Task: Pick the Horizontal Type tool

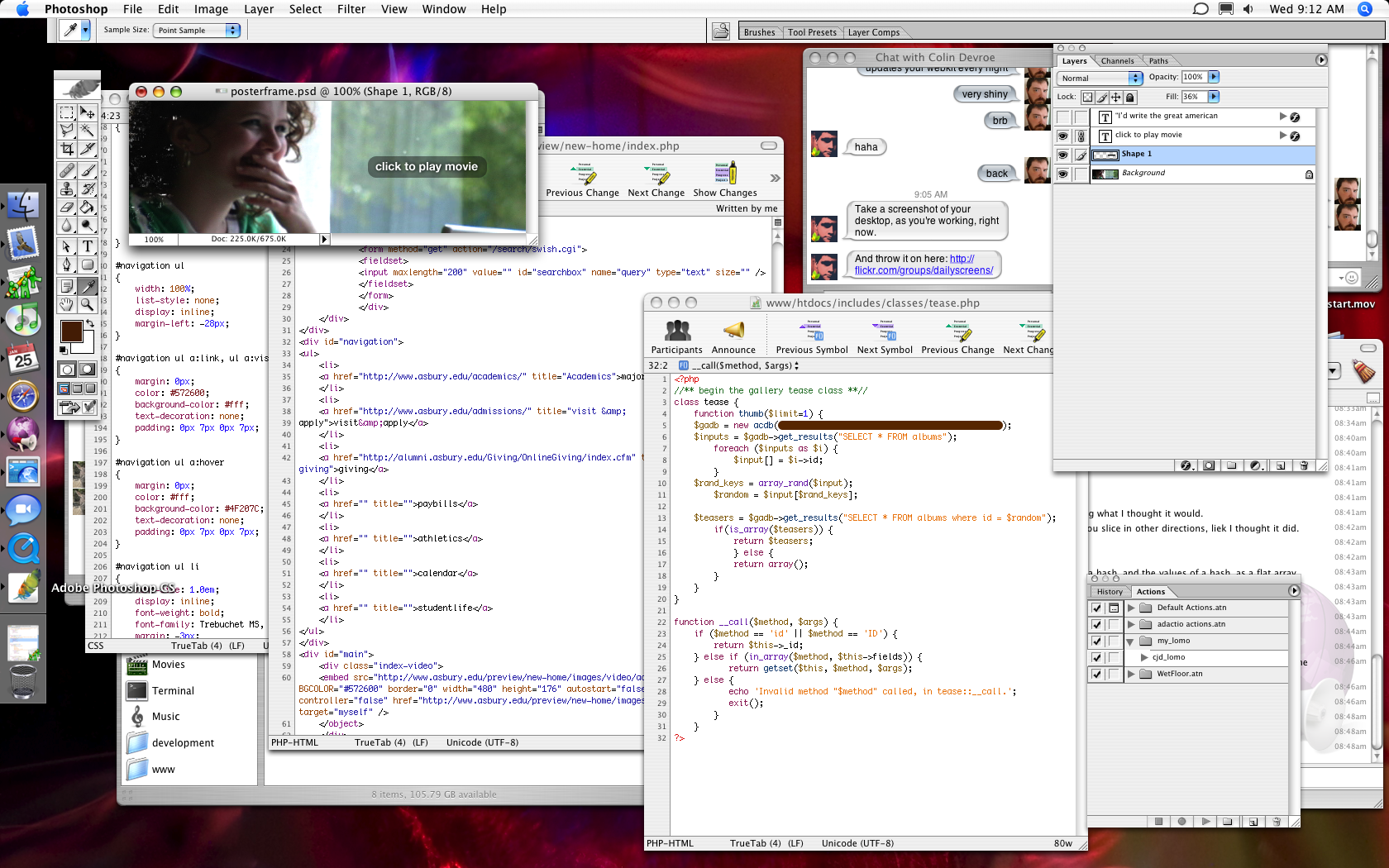Action: click(87, 246)
